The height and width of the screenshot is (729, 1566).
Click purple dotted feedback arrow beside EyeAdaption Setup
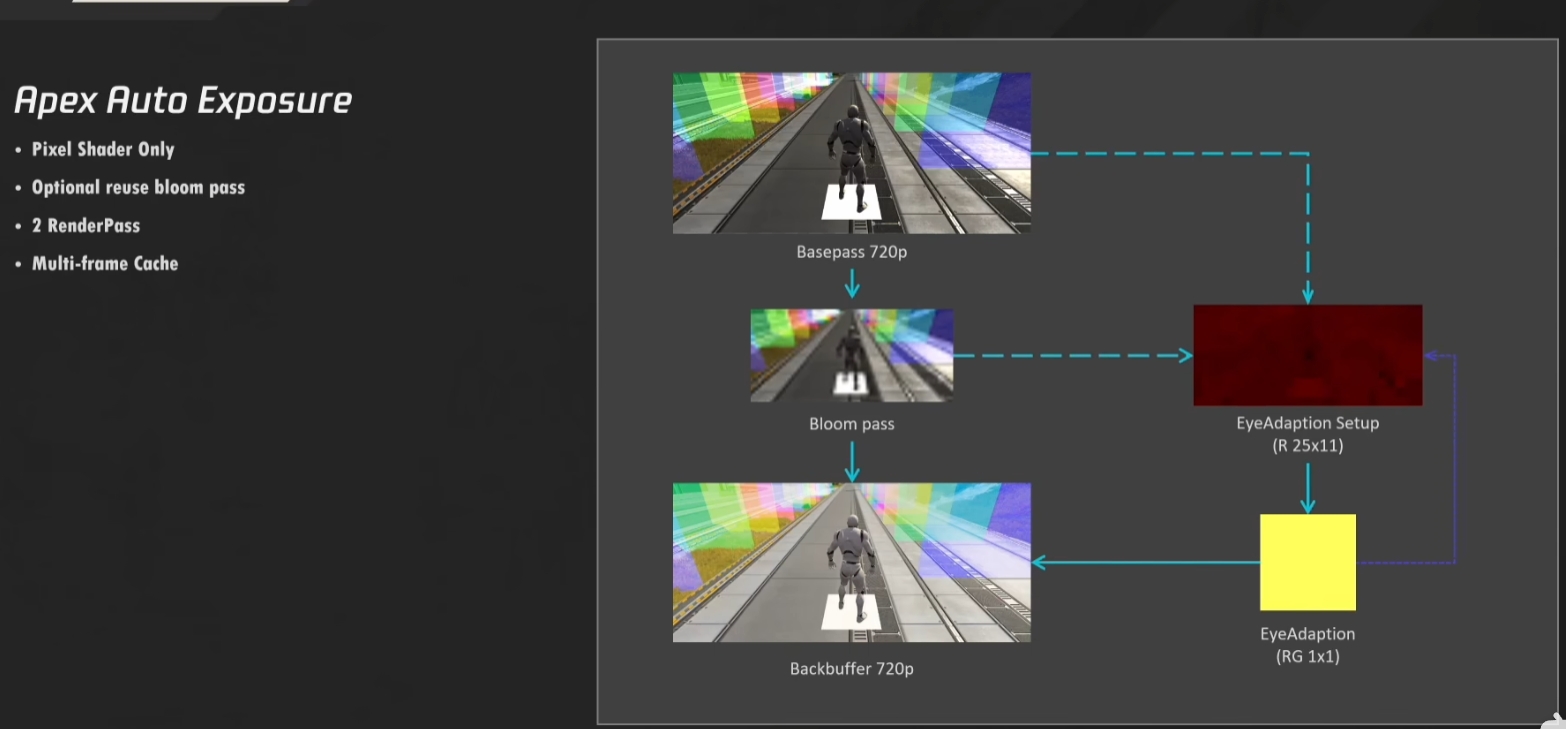coord(1453,460)
